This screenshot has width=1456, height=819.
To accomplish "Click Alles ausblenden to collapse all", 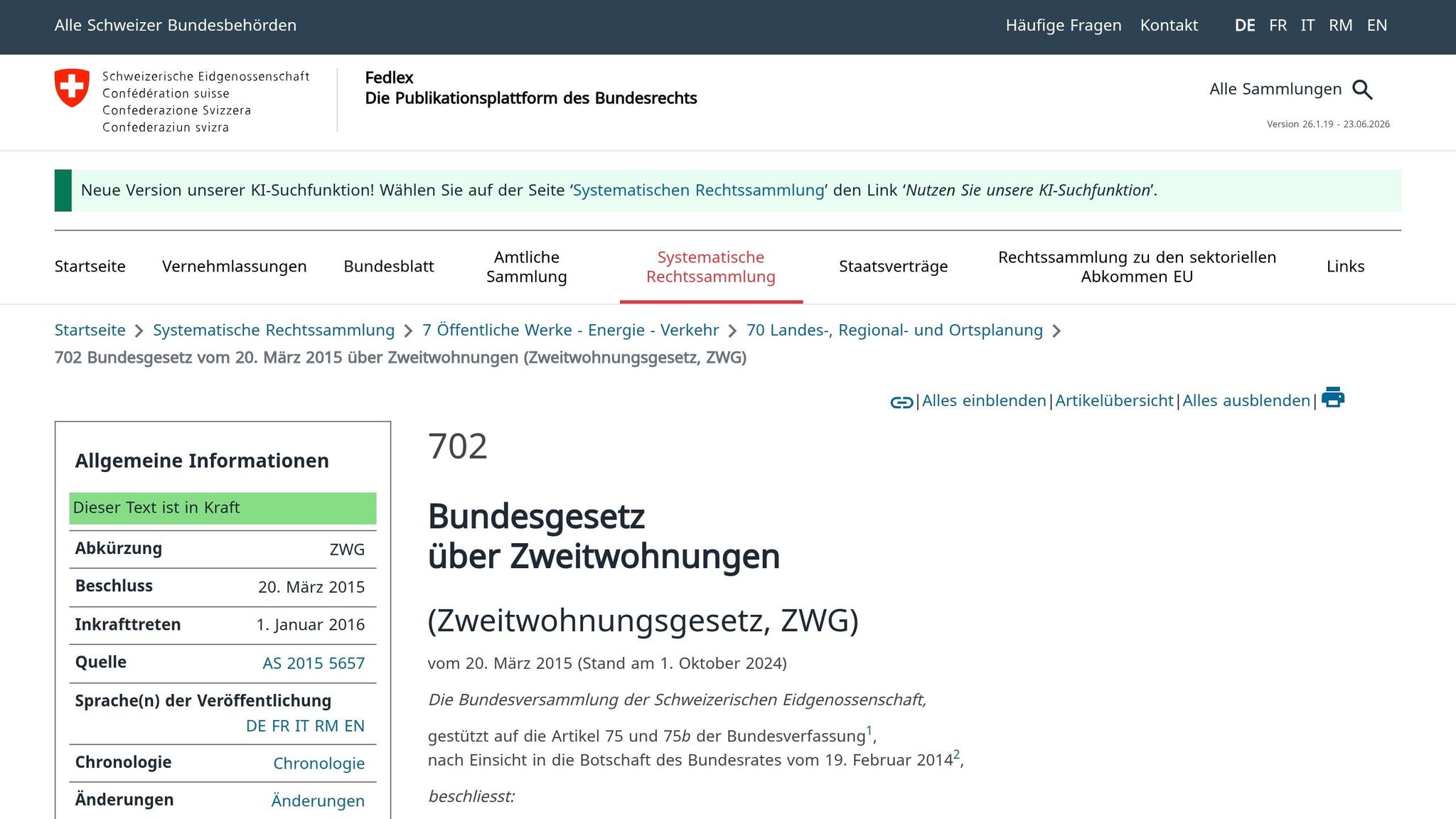I will coord(1246,401).
